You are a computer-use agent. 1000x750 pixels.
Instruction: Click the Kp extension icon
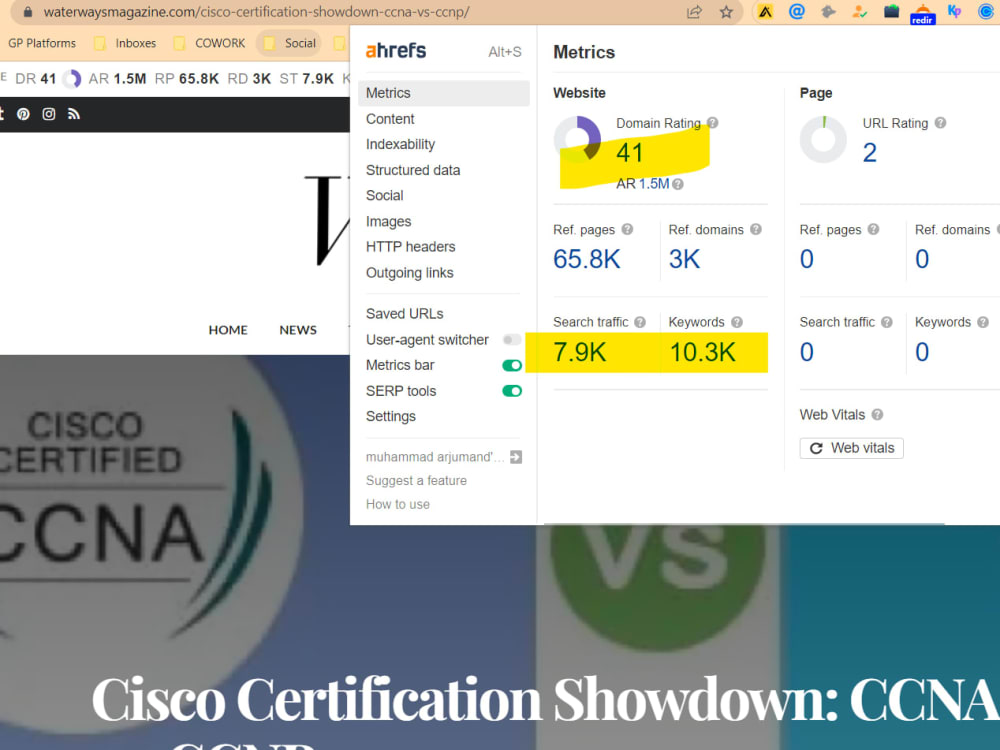pos(954,11)
